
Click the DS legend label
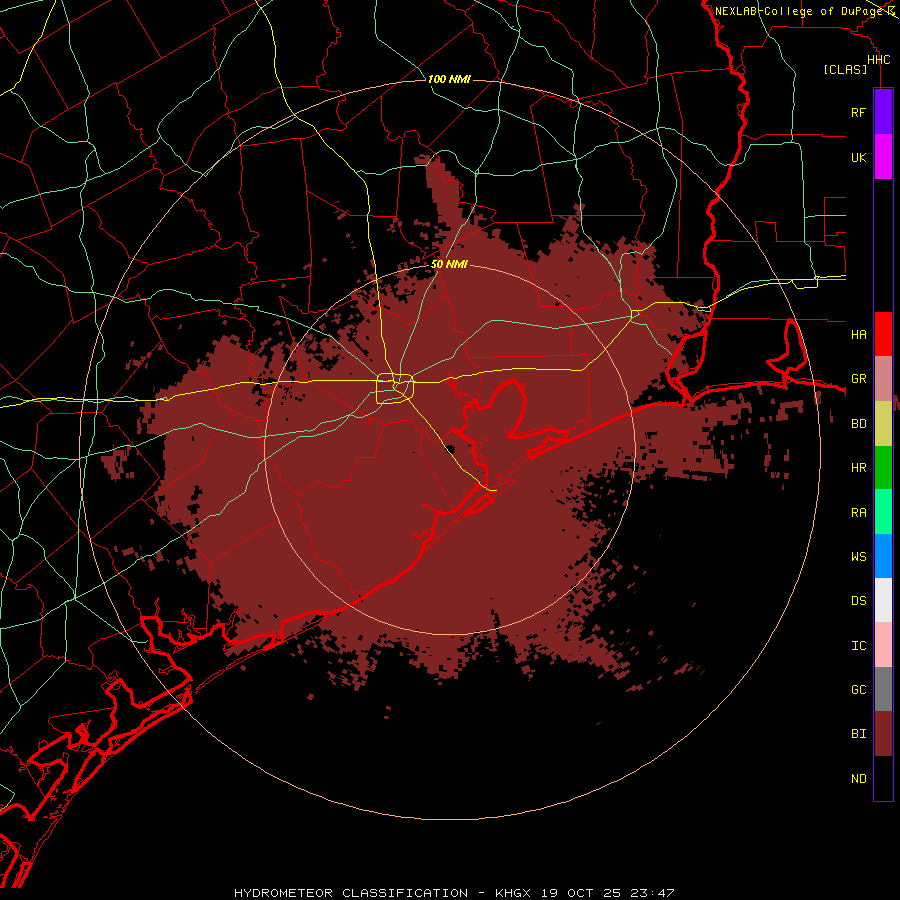coord(858,601)
